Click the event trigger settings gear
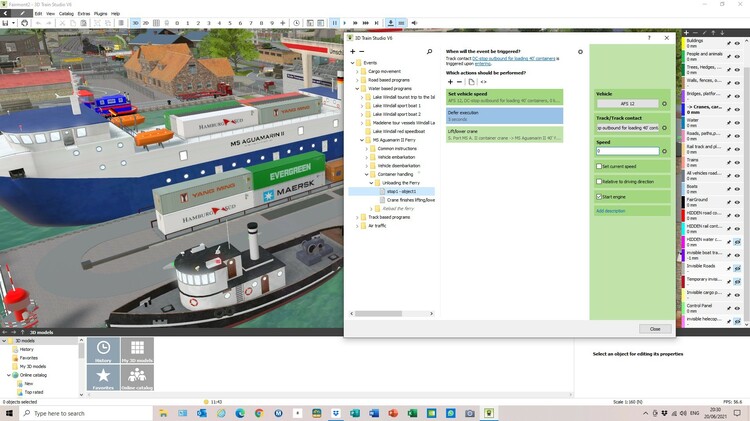The height and width of the screenshot is (421, 750). [x=580, y=51]
